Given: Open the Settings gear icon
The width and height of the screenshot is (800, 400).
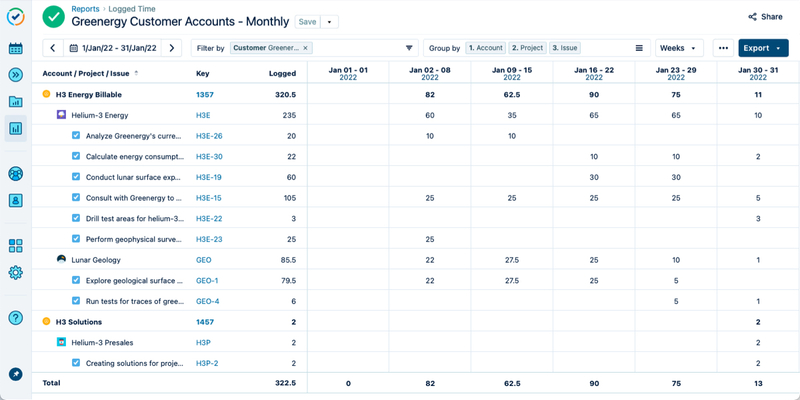Looking at the screenshot, I should click(x=15, y=273).
